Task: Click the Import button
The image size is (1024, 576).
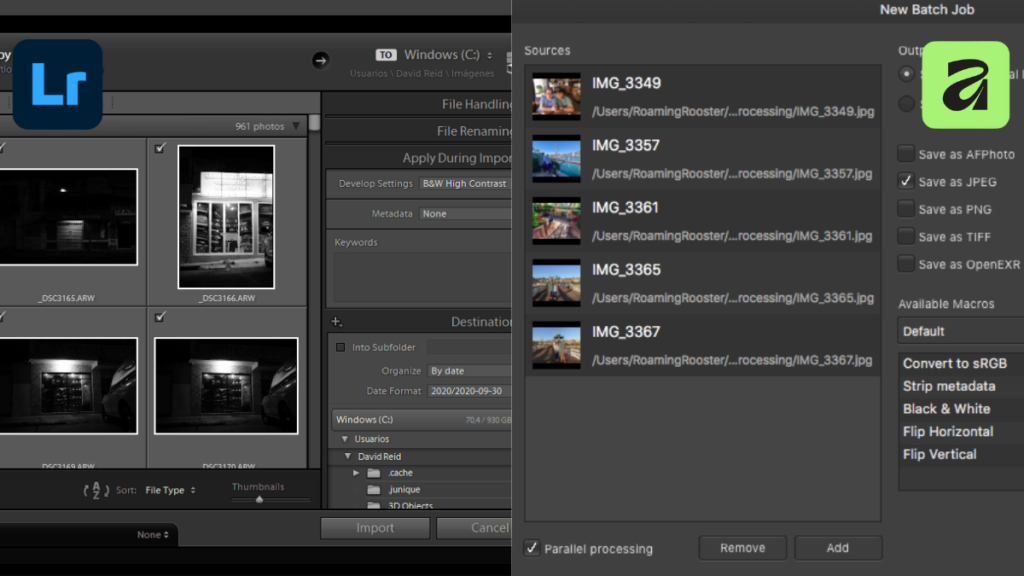Action: click(x=374, y=527)
